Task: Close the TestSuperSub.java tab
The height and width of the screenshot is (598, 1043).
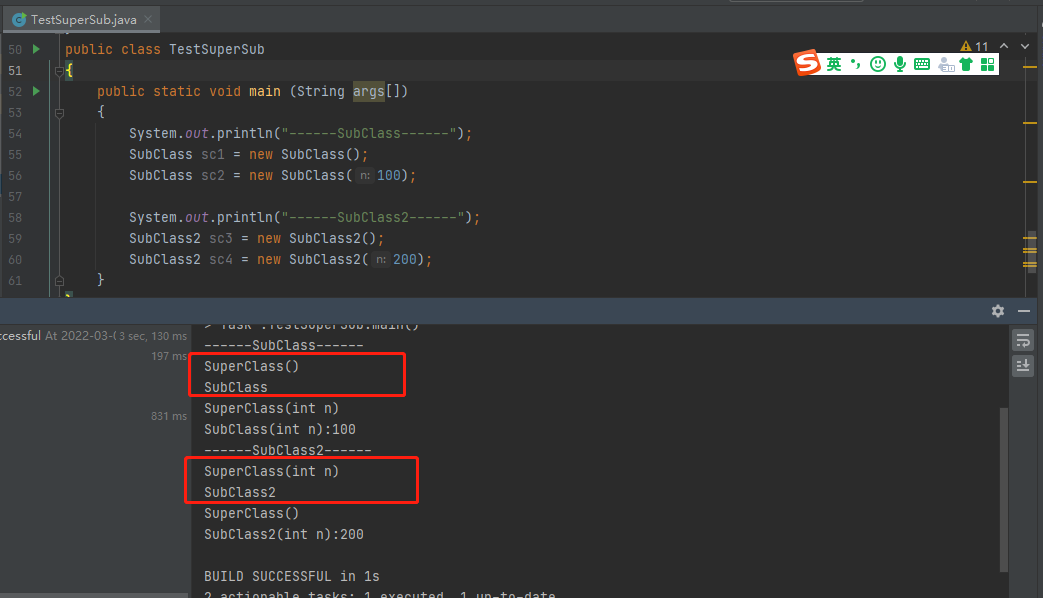Action: (148, 19)
